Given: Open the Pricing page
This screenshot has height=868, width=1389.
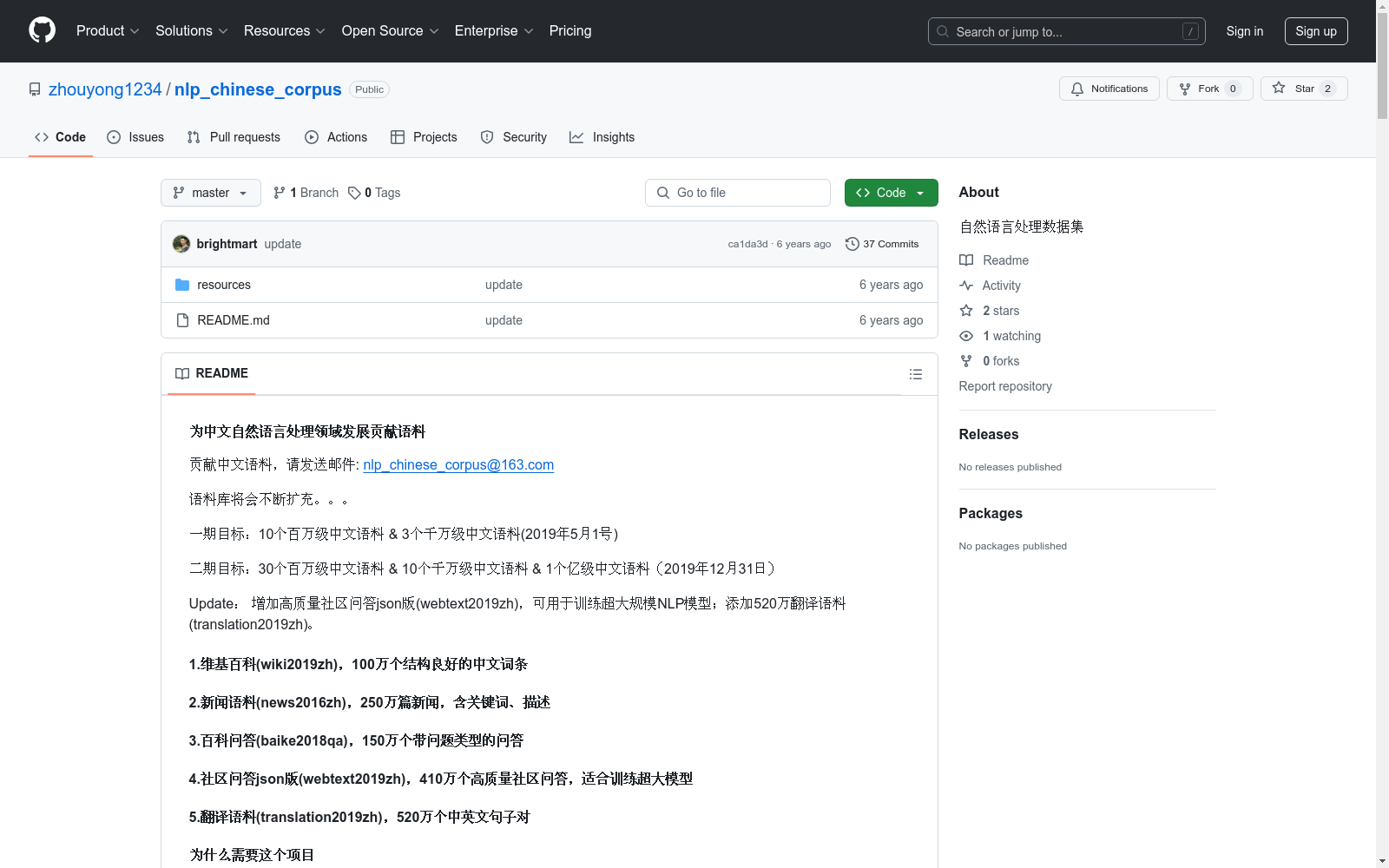Looking at the screenshot, I should click(x=570, y=30).
